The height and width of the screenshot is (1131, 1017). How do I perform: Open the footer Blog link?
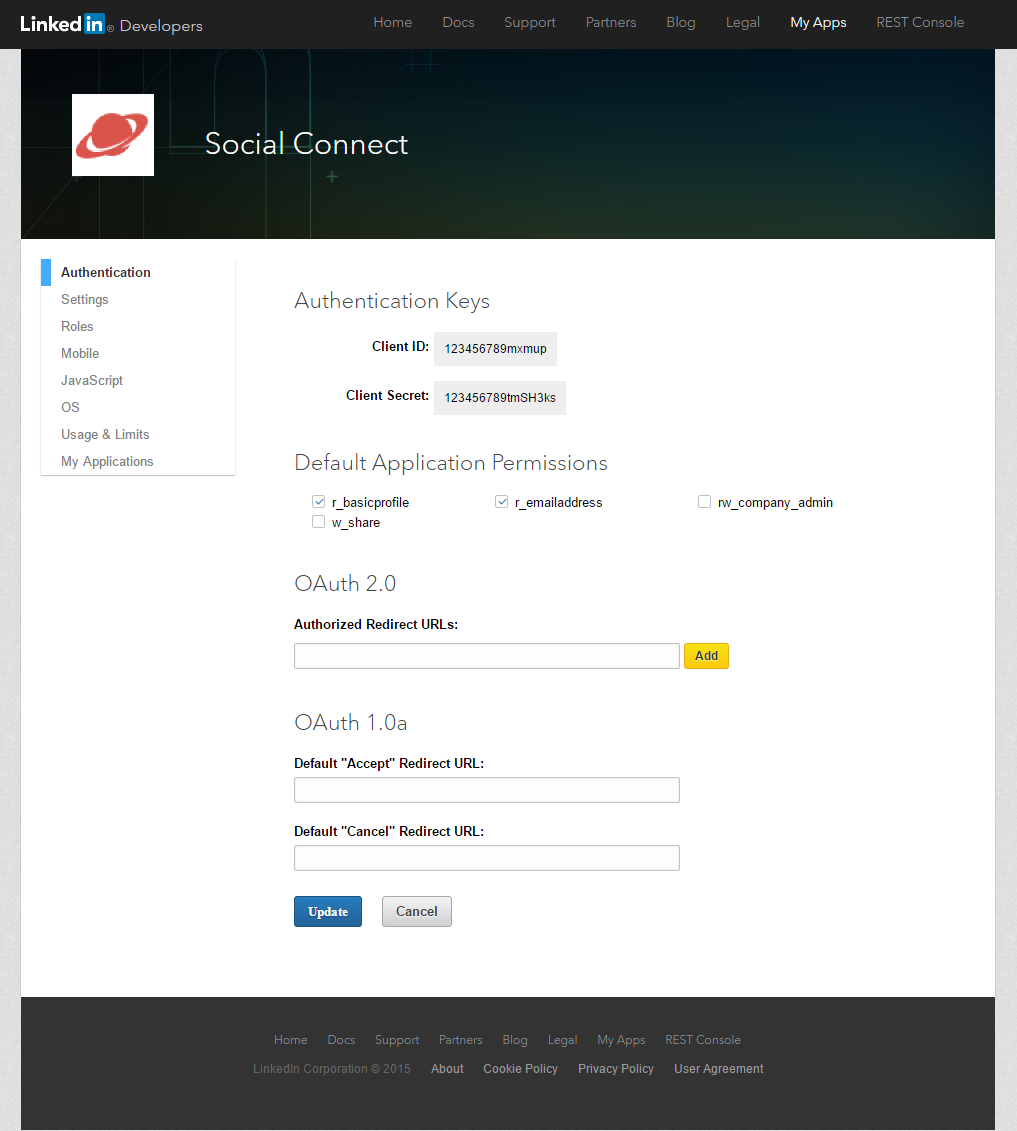(x=515, y=1039)
